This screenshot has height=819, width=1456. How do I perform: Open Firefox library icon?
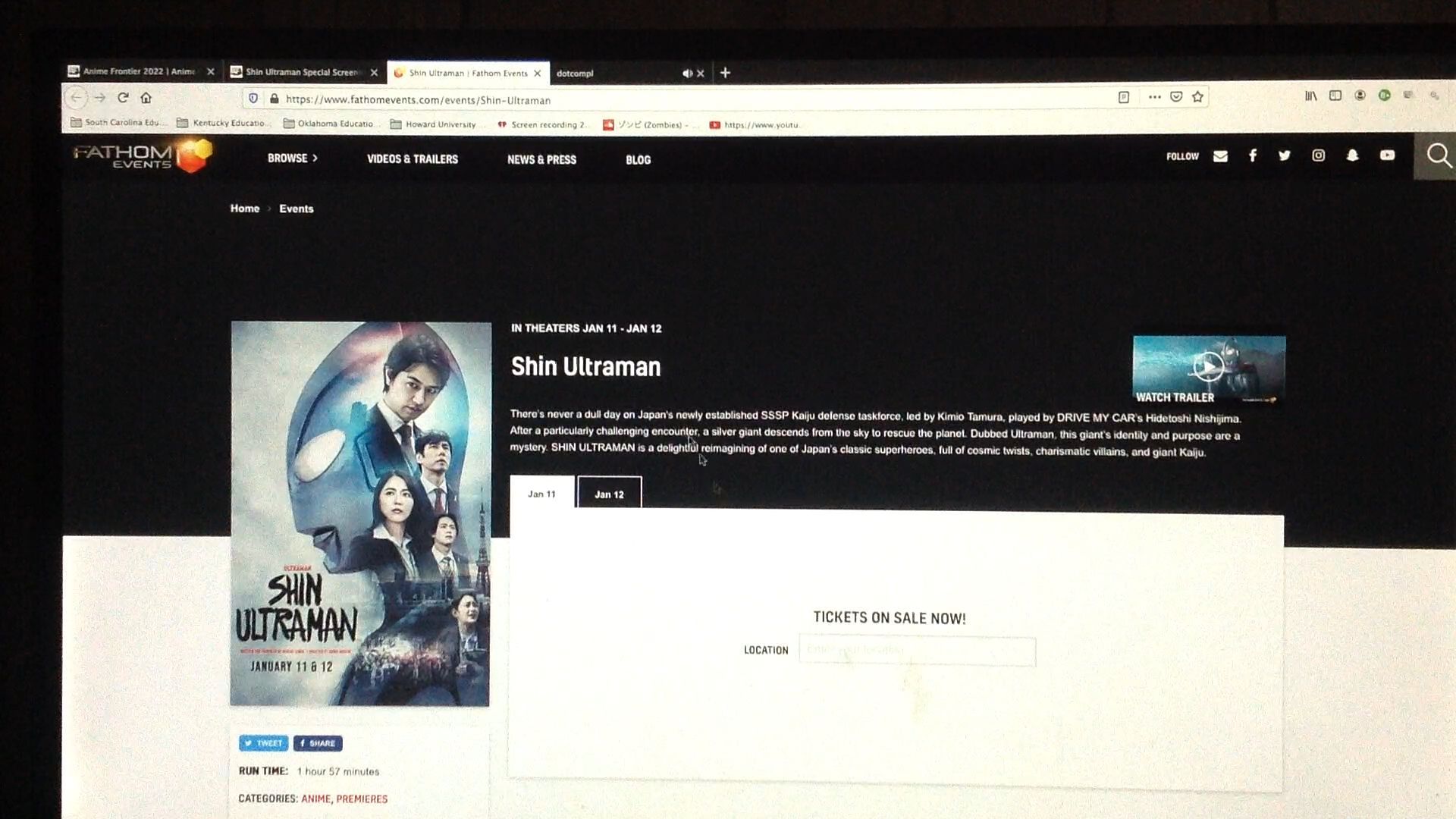coord(1310,96)
